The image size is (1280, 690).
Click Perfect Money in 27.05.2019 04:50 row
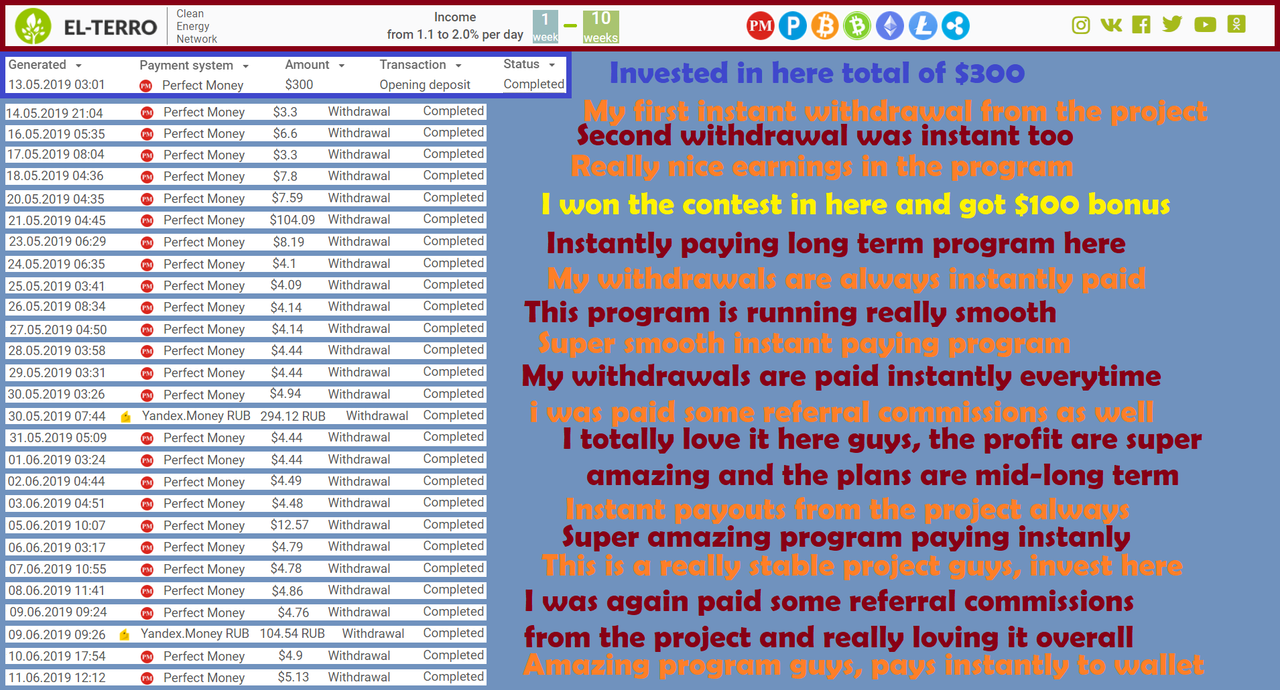click(x=204, y=330)
